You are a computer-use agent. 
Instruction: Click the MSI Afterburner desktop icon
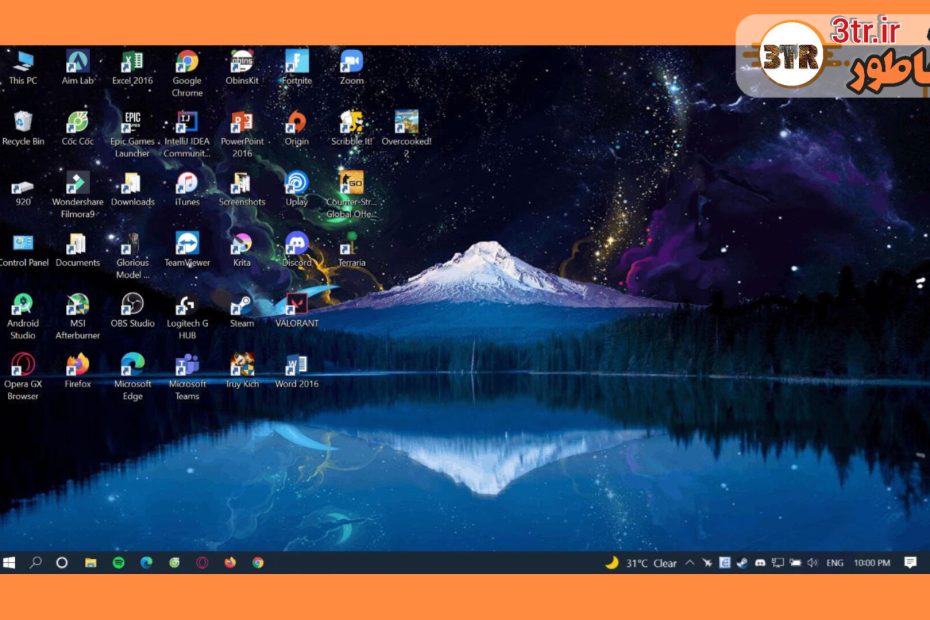77,305
